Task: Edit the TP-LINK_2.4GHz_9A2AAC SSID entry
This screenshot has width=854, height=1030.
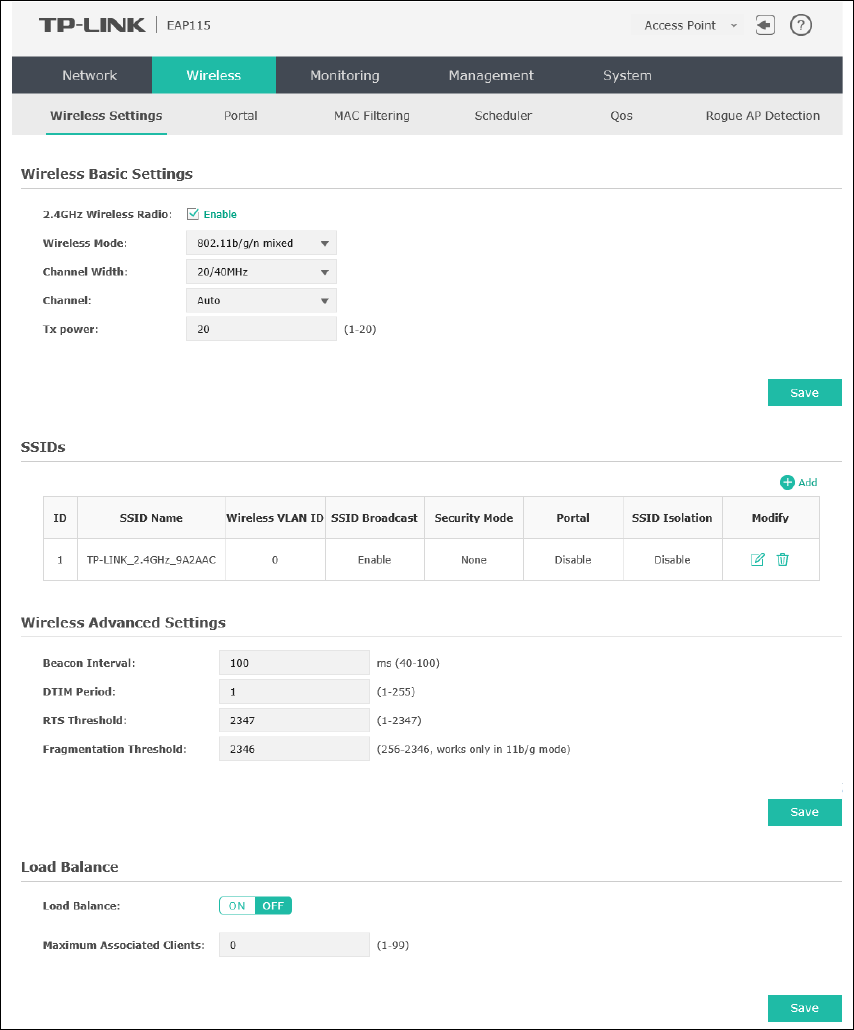Action: click(757, 560)
